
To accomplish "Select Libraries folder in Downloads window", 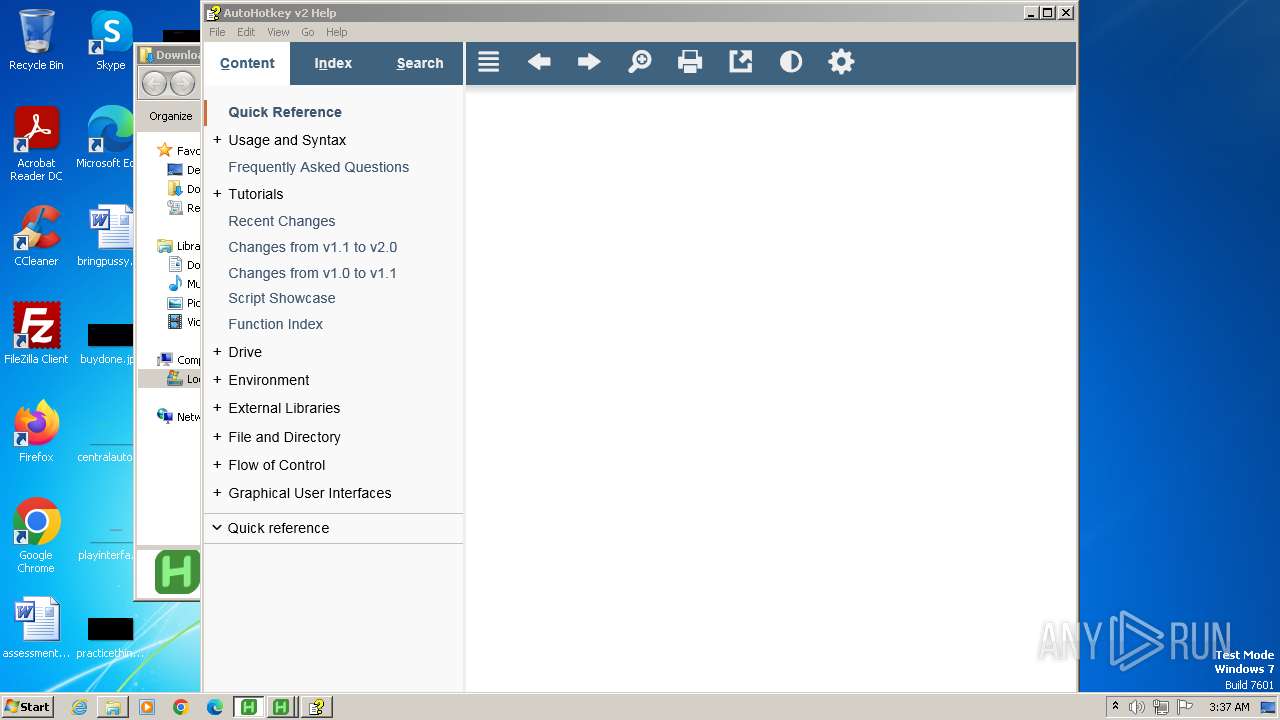I will [x=165, y=246].
